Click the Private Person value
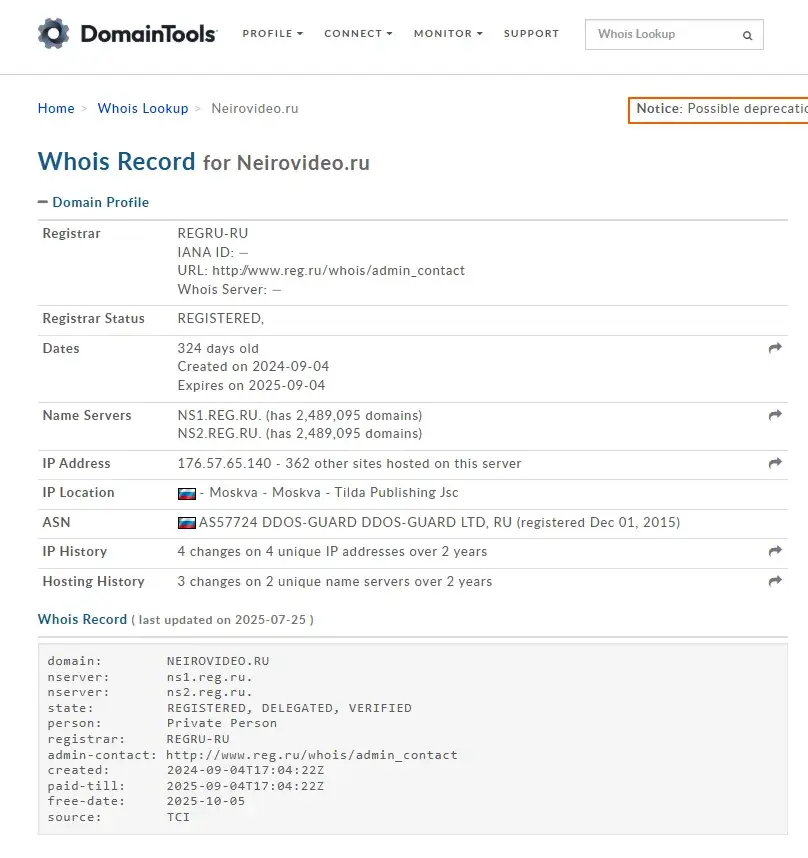 (x=222, y=723)
